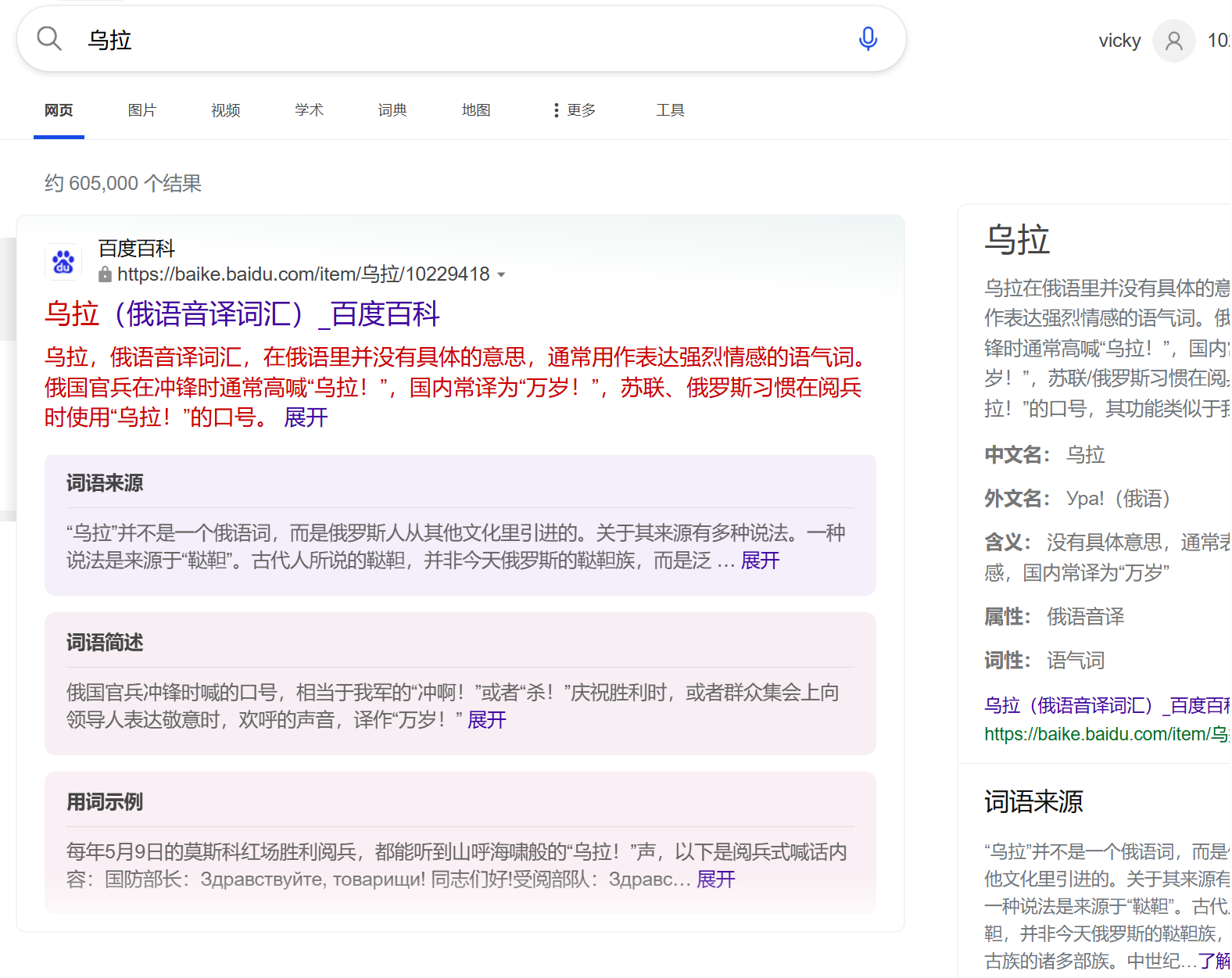Click the 词语简述 card heading
The width and height of the screenshot is (1232, 978).
point(105,643)
